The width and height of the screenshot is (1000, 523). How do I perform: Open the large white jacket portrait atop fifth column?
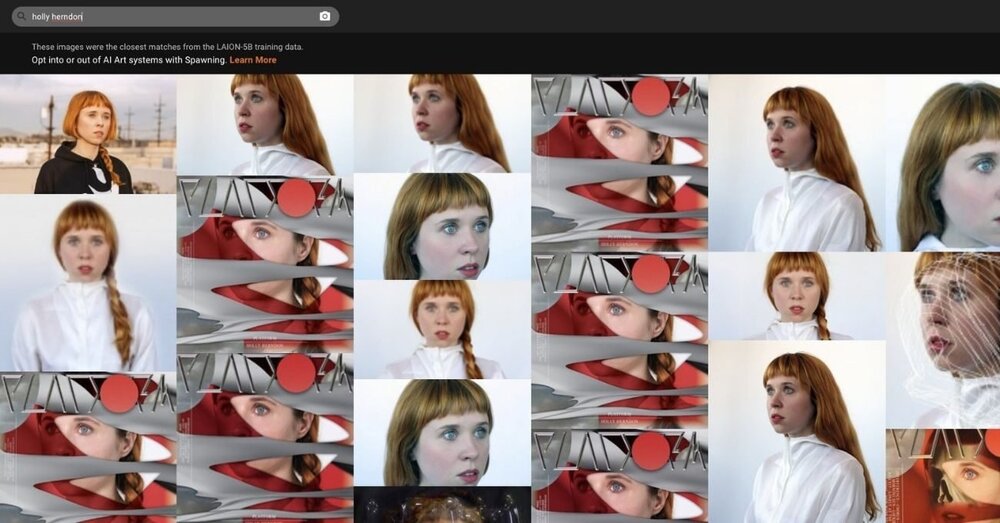[x=797, y=162]
